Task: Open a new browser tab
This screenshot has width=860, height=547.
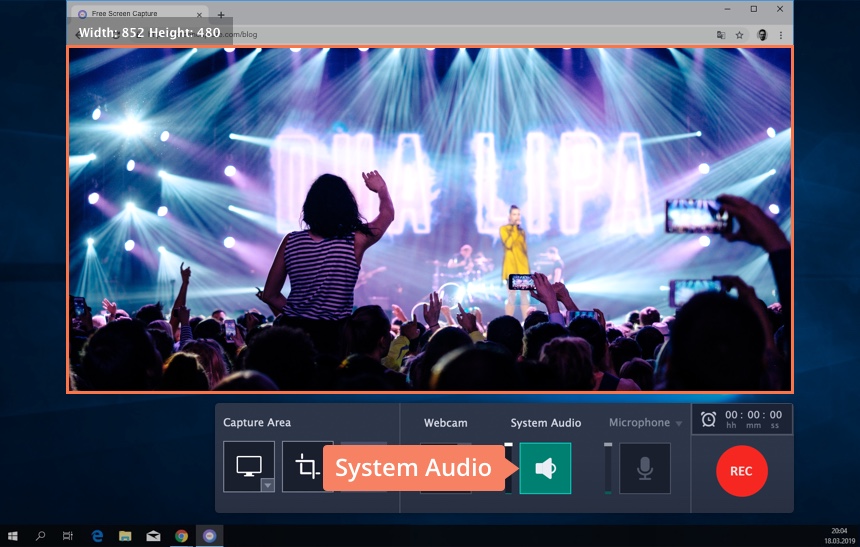Action: point(220,15)
